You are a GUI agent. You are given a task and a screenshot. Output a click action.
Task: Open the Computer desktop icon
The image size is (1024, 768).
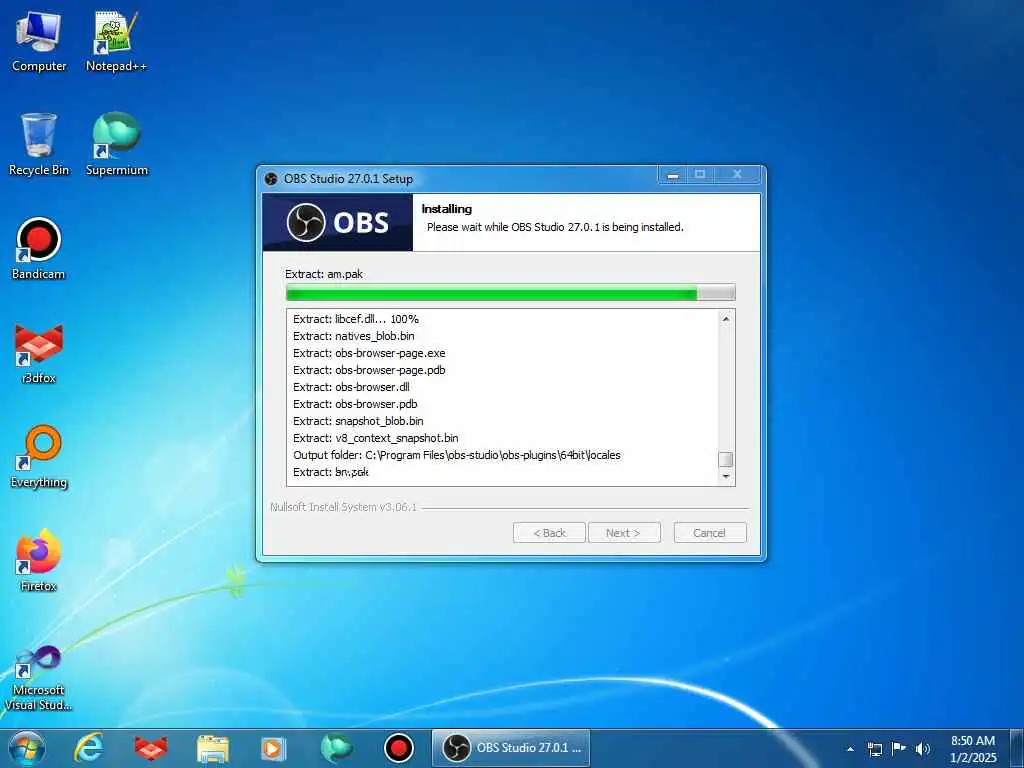pos(39,42)
